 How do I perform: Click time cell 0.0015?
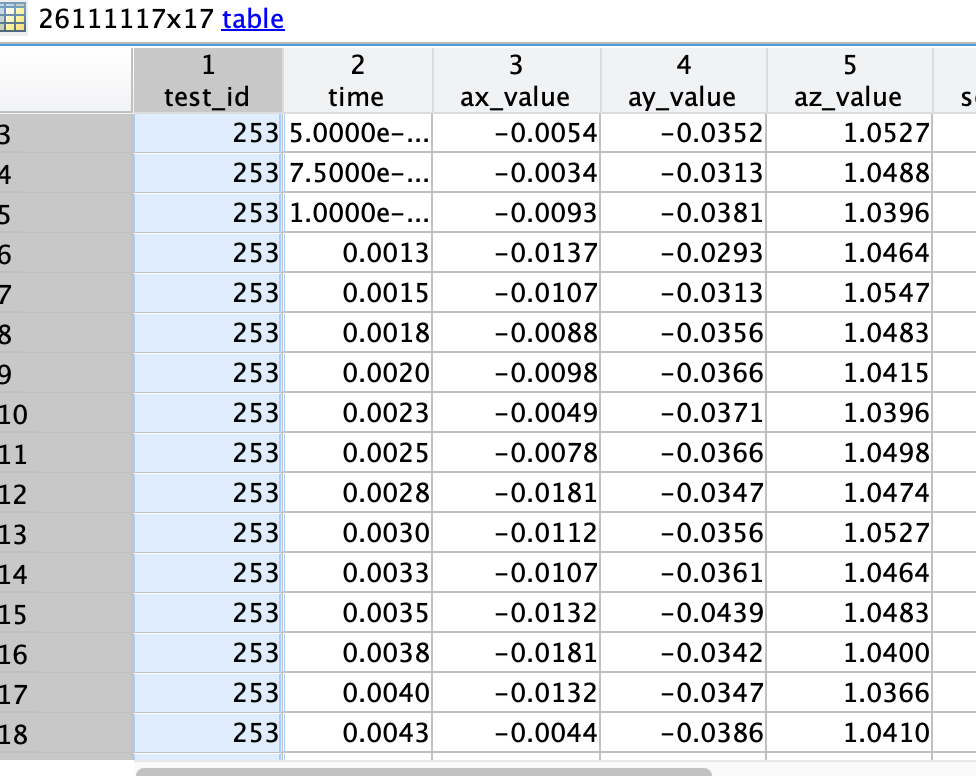coord(358,293)
